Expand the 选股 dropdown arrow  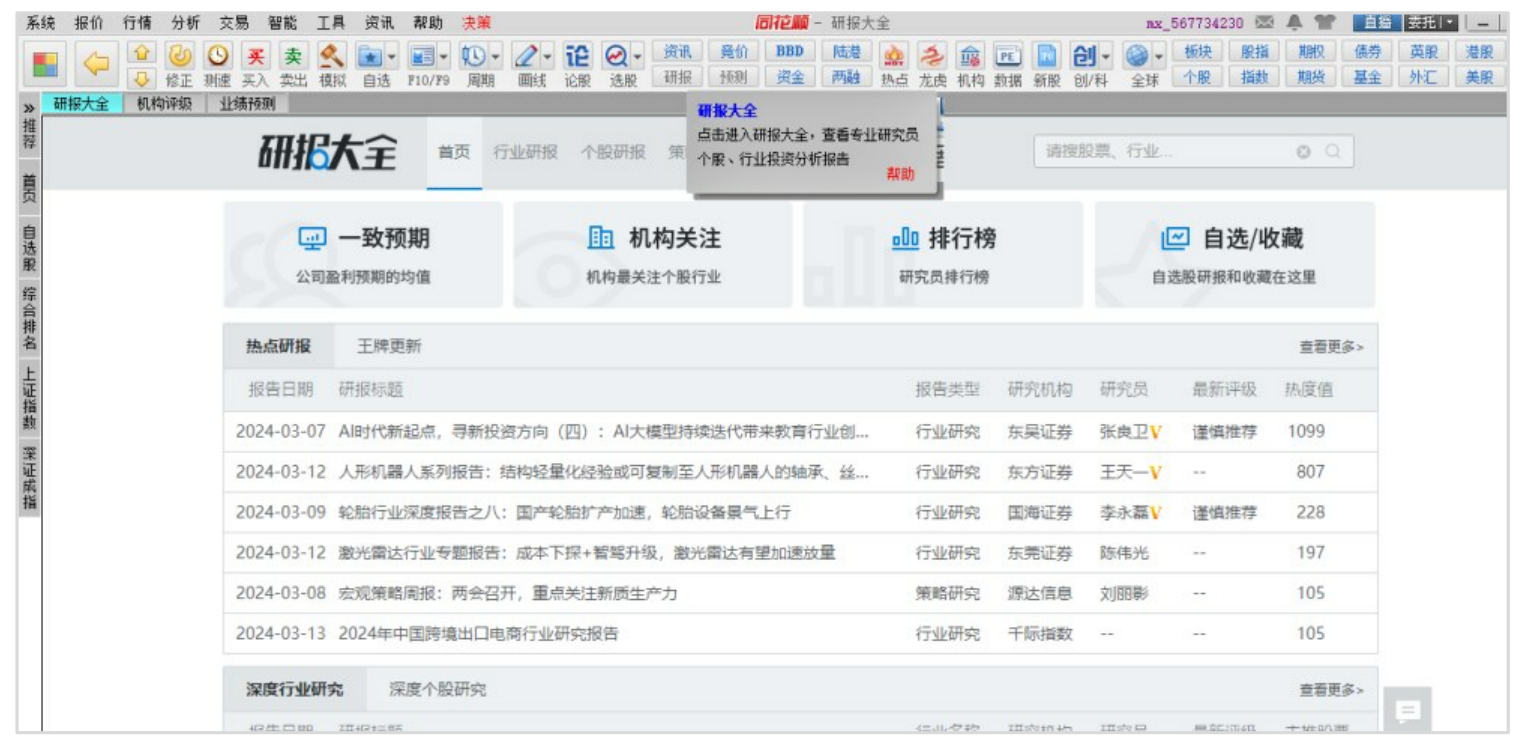pyautogui.click(x=638, y=56)
